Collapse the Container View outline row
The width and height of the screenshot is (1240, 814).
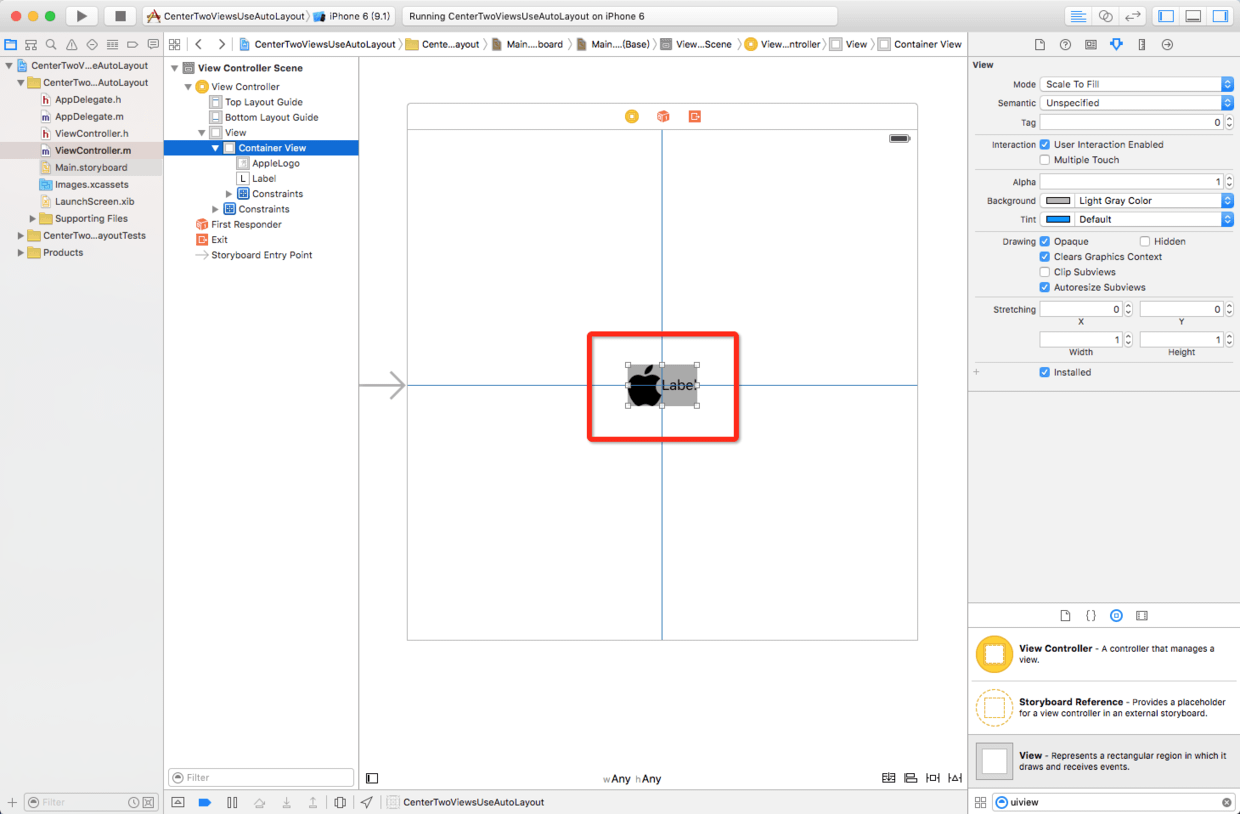pos(215,148)
